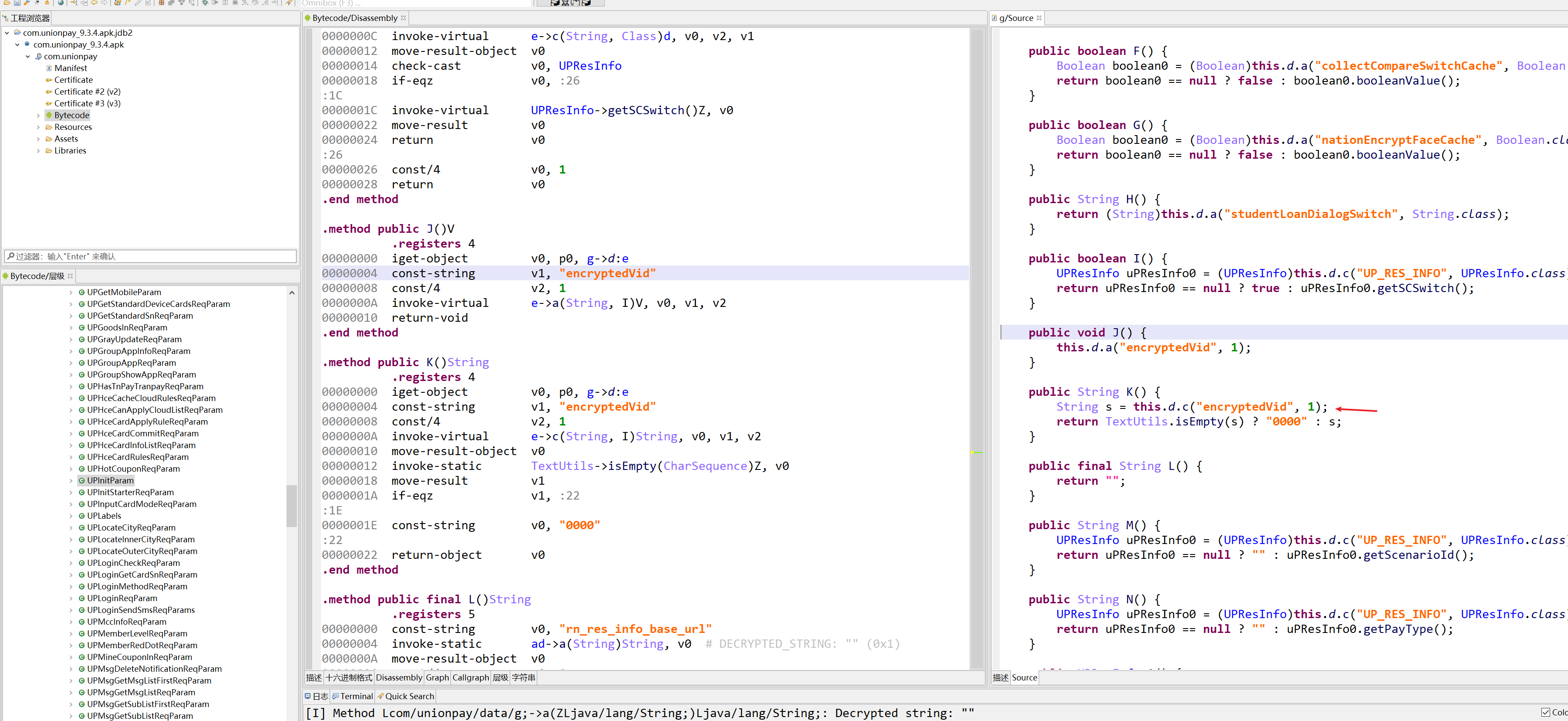Open the Quick Search tab
The image size is (1568, 721).
(409, 697)
